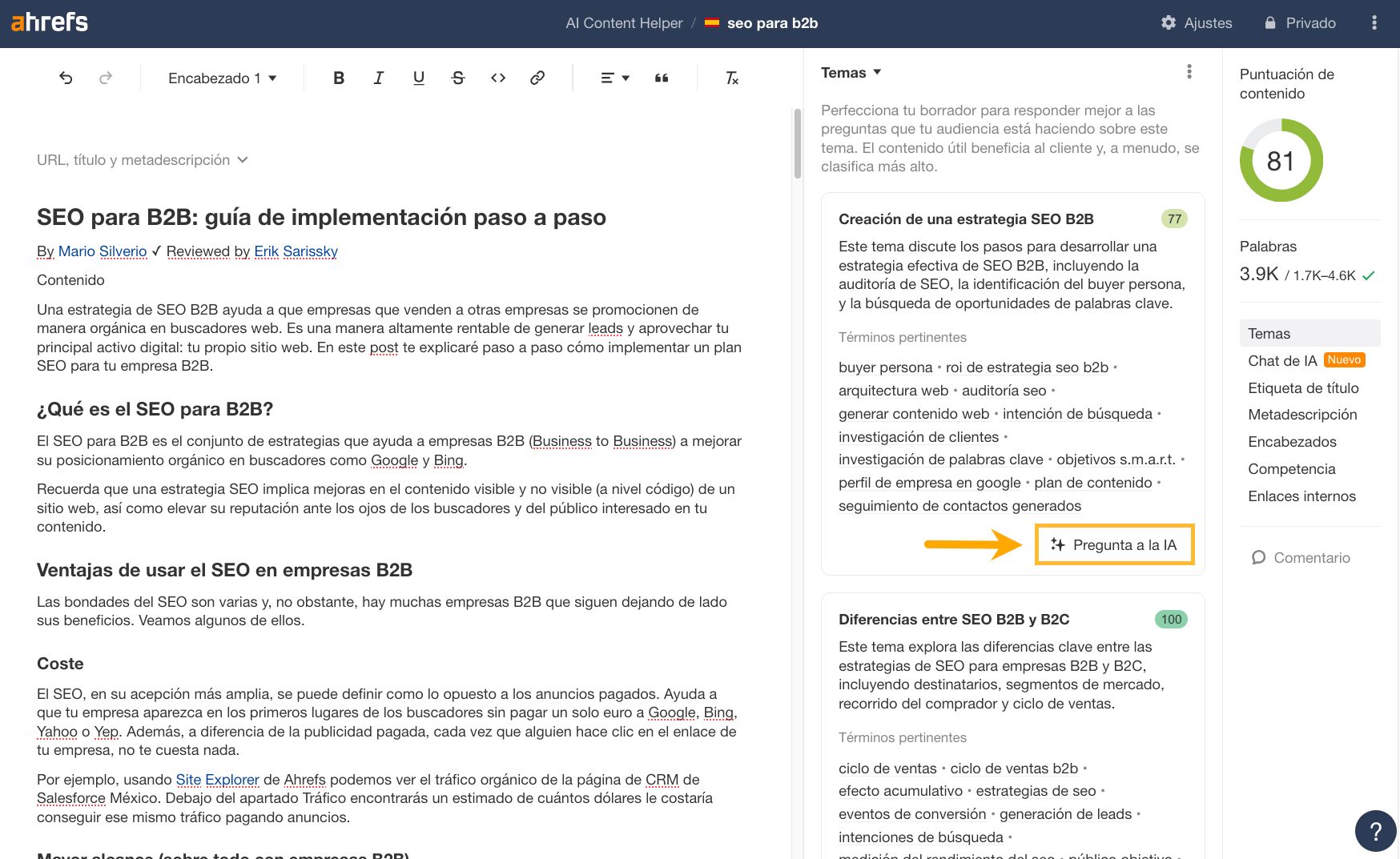Click the Pregunta a la IA button

tap(1114, 544)
